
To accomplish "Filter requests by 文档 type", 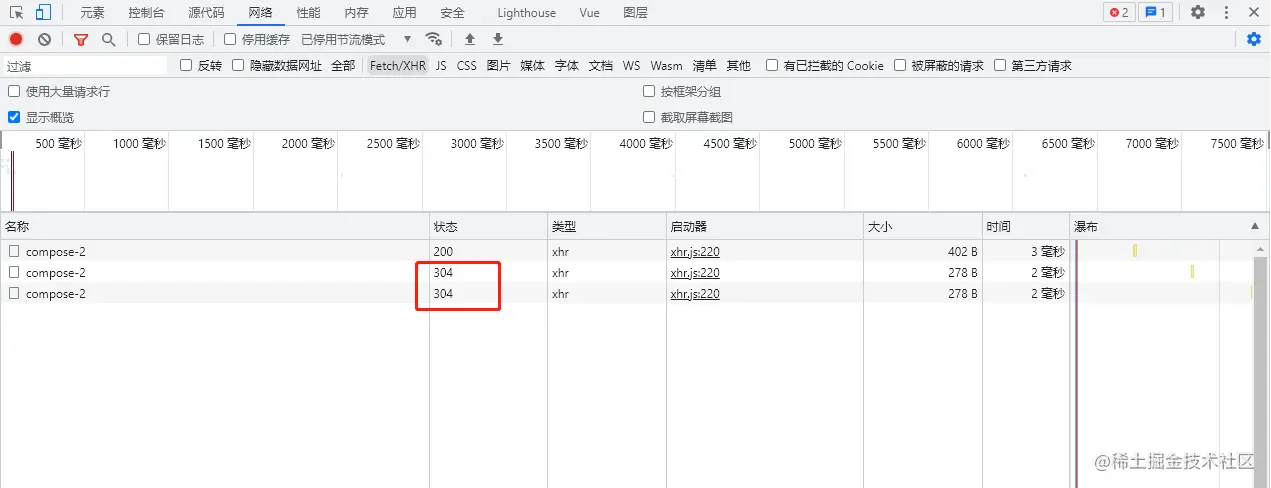I will [601, 65].
